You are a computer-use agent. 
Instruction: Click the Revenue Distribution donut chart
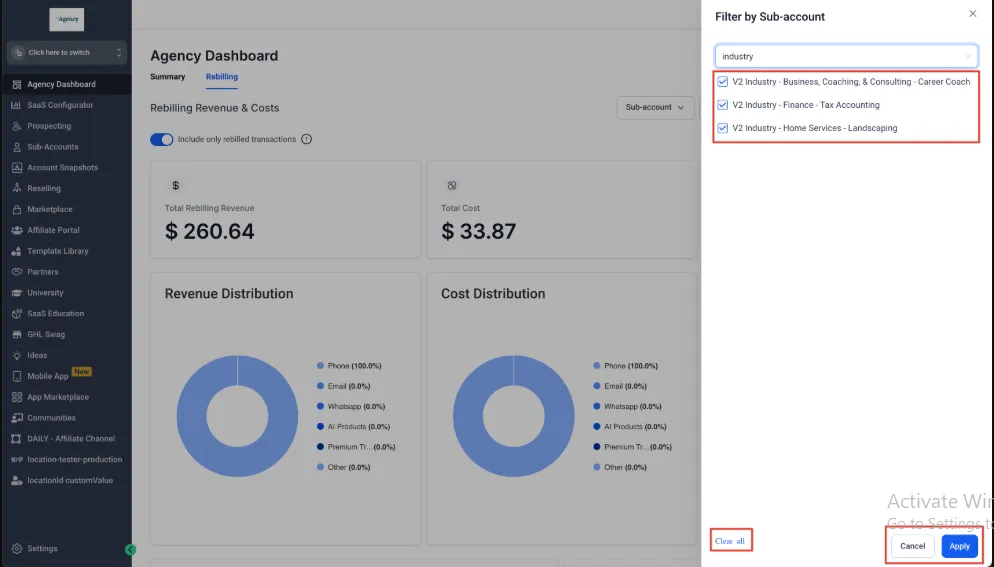(237, 416)
